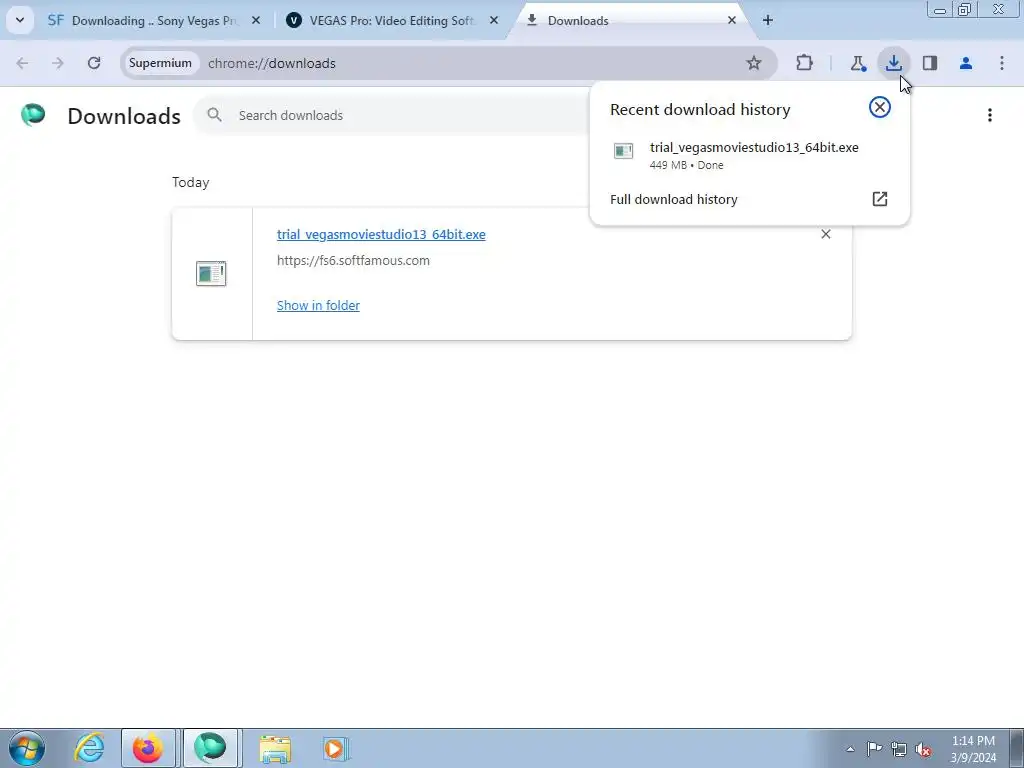Go back to the previous page

pyautogui.click(x=22, y=63)
